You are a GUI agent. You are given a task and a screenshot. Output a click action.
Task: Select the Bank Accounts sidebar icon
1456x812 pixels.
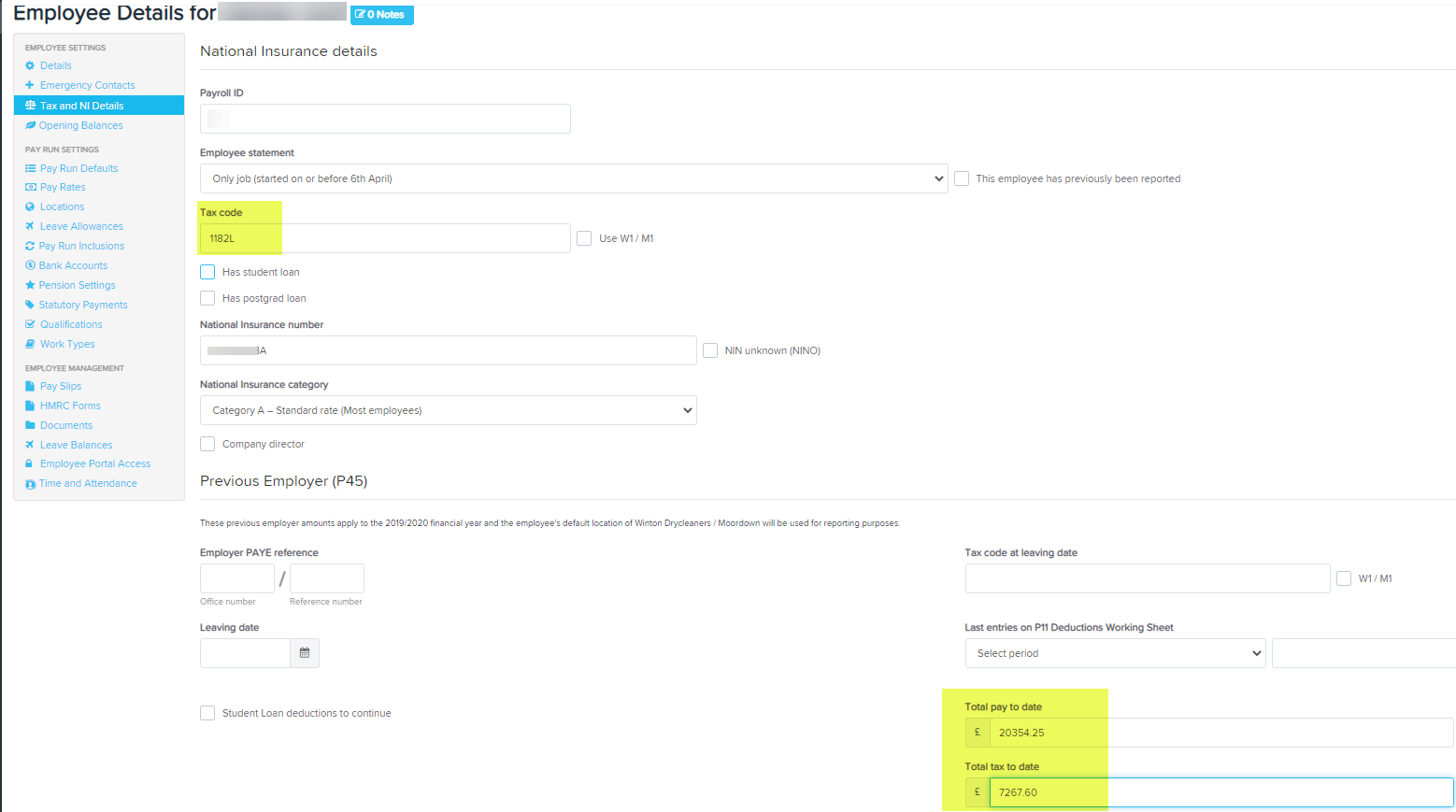30,264
